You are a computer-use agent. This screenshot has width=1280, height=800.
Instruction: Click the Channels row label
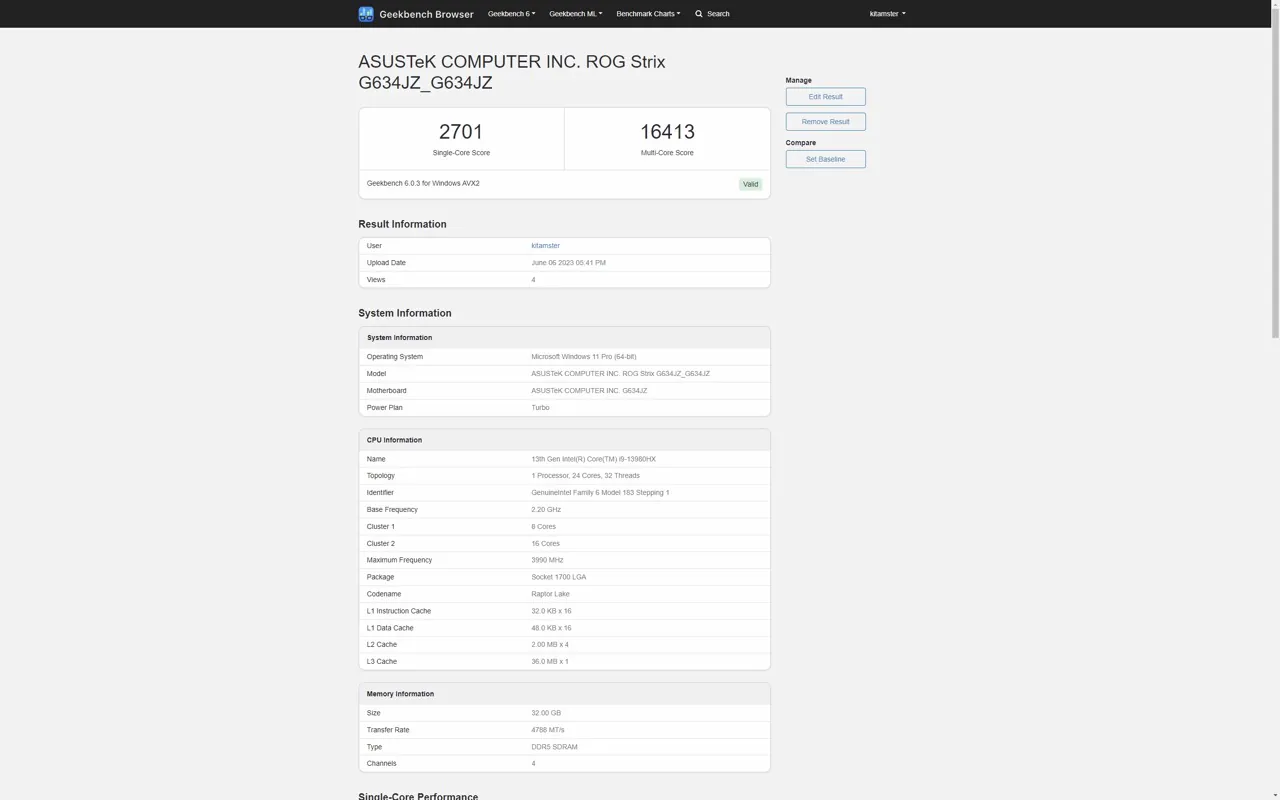381,764
